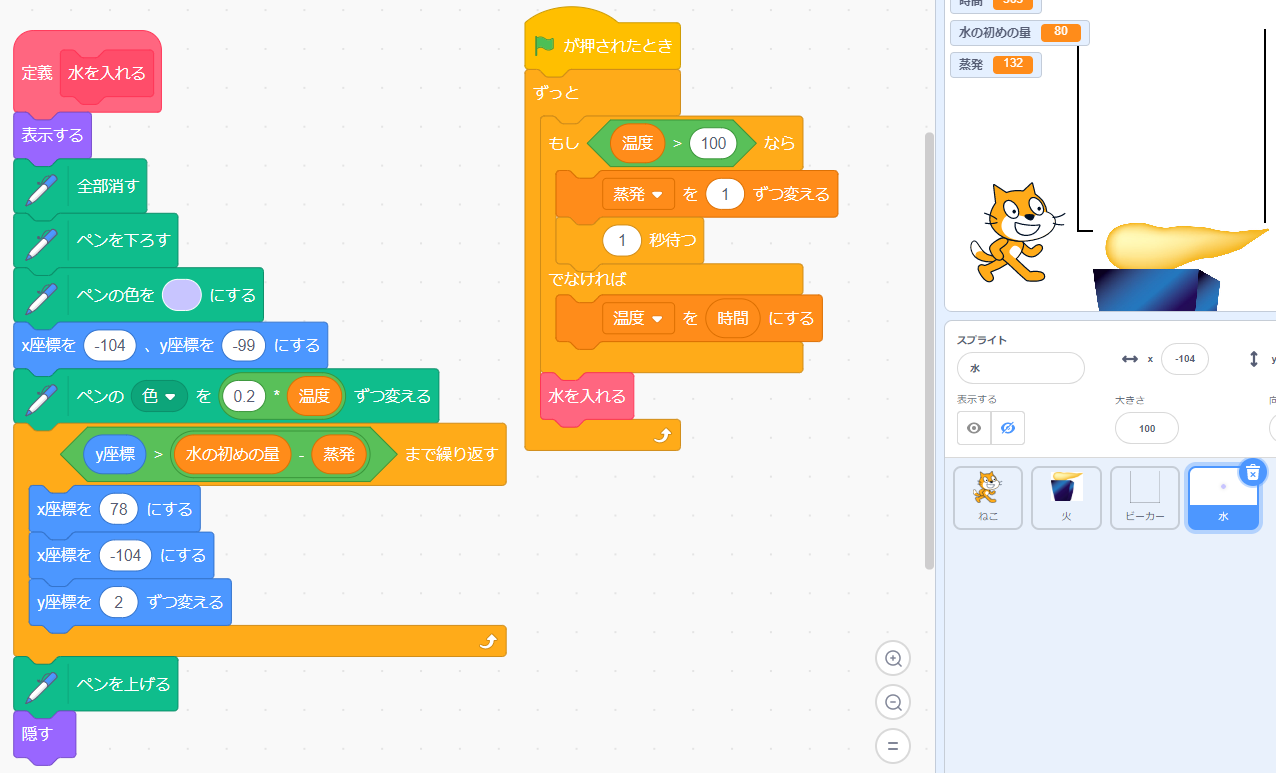
Task: Reset workspace zoom with equals button
Action: tap(893, 746)
